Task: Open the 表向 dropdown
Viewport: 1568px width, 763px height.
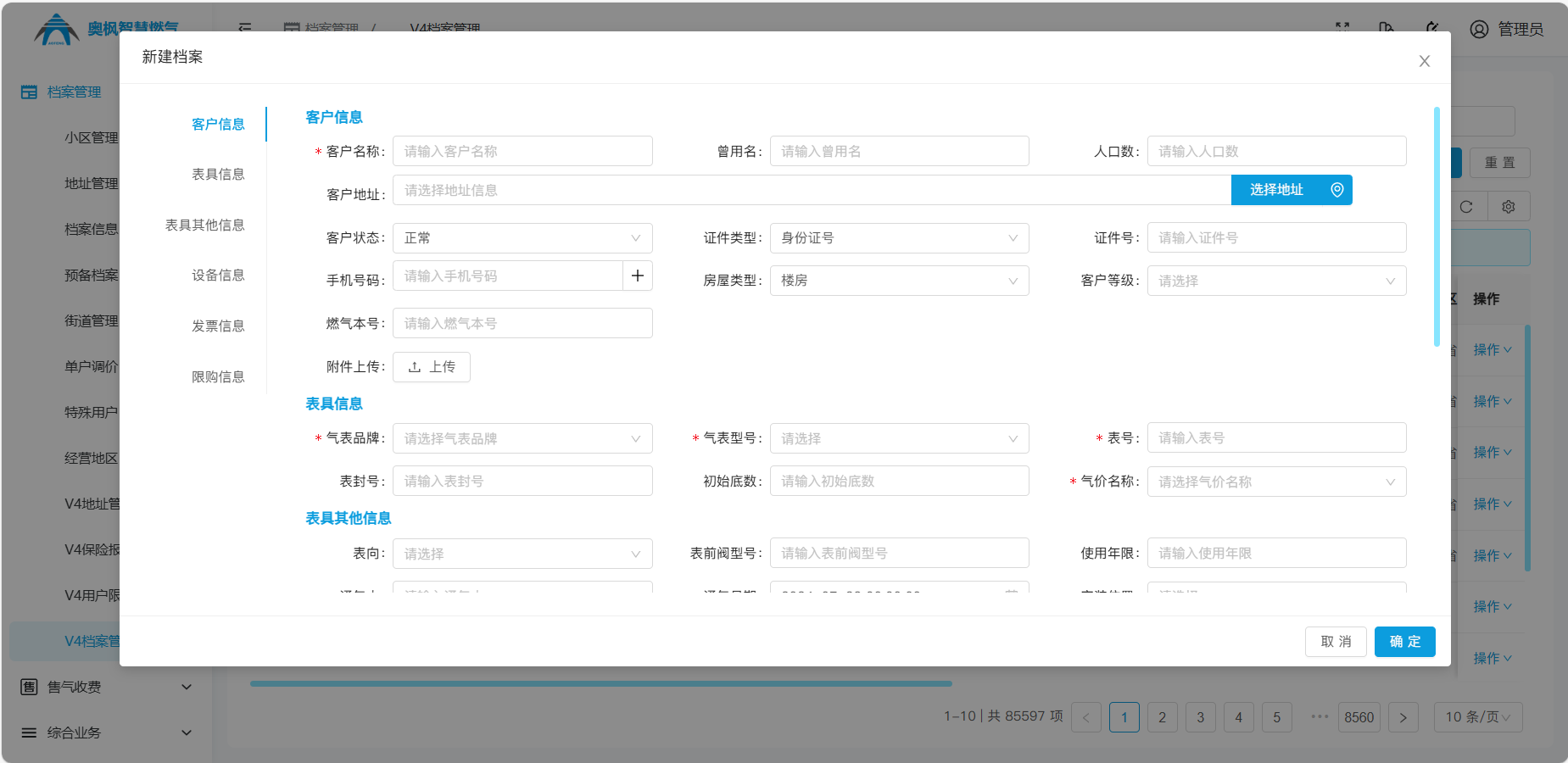Action: coord(522,554)
